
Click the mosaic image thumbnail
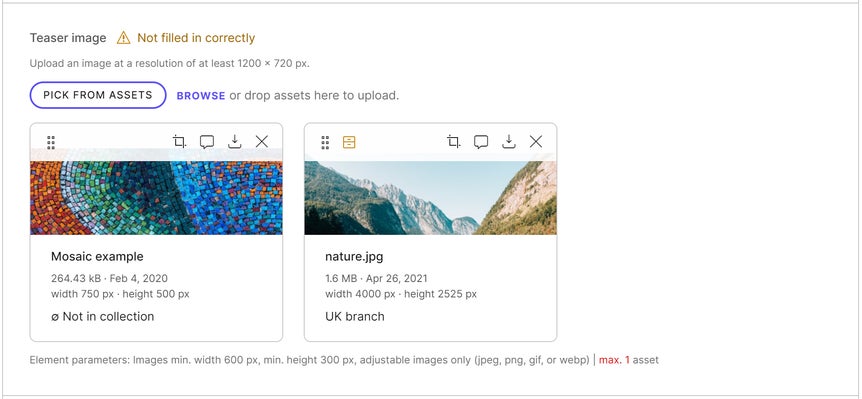tap(156, 197)
